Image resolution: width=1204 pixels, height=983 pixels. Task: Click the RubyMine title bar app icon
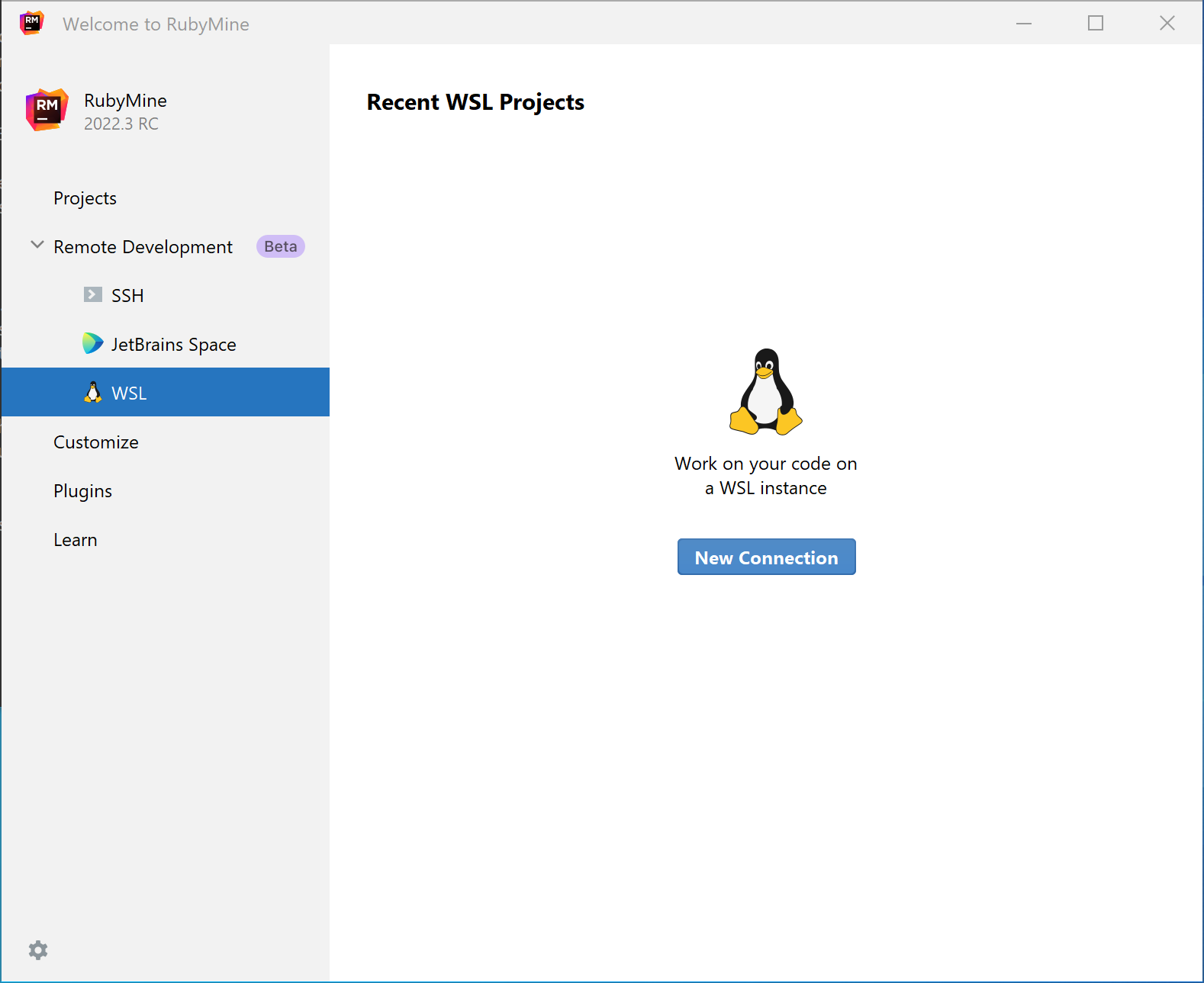click(x=32, y=23)
